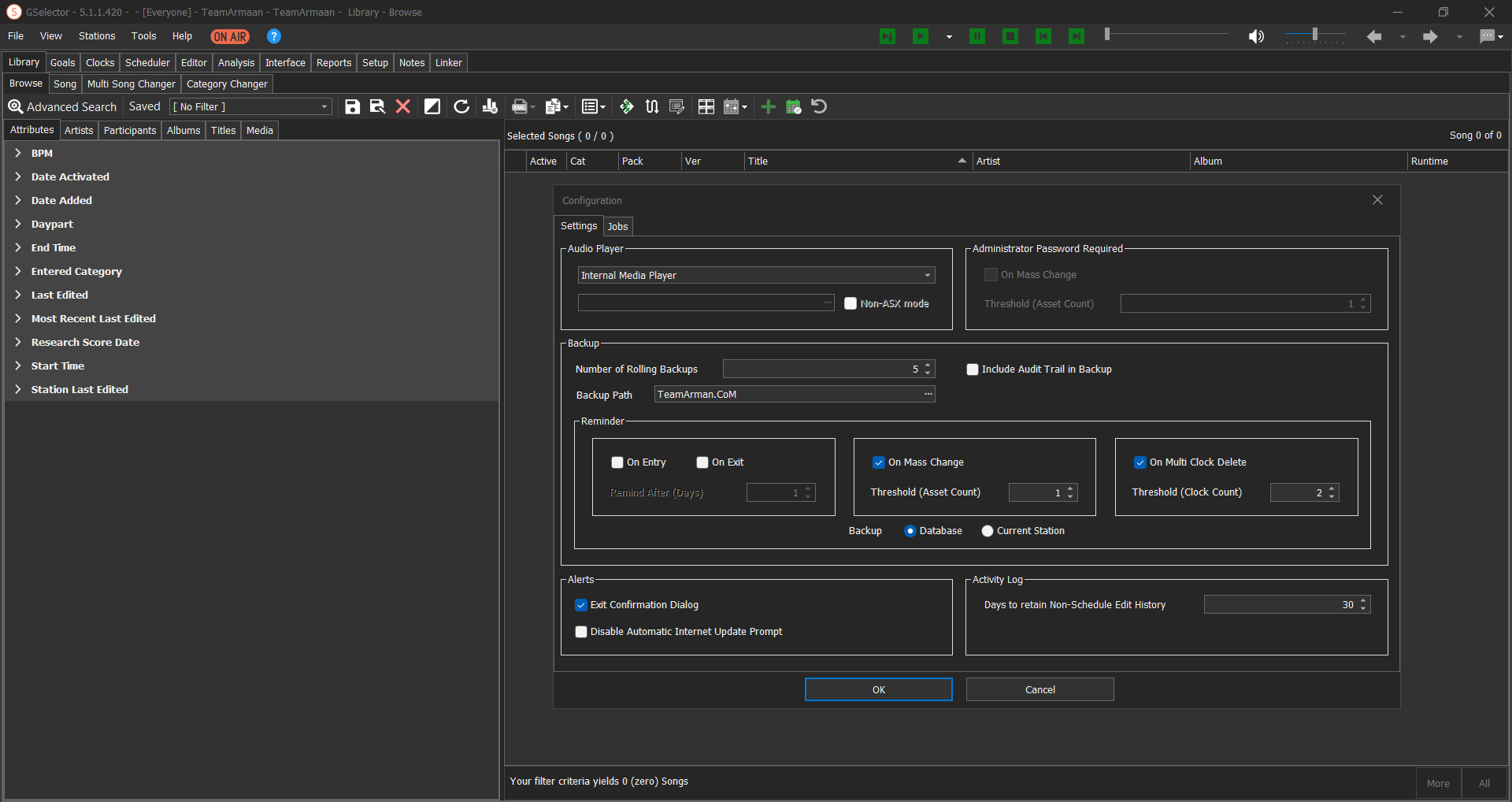Click the XML export printer icon
The image size is (1512, 802).
520,106
